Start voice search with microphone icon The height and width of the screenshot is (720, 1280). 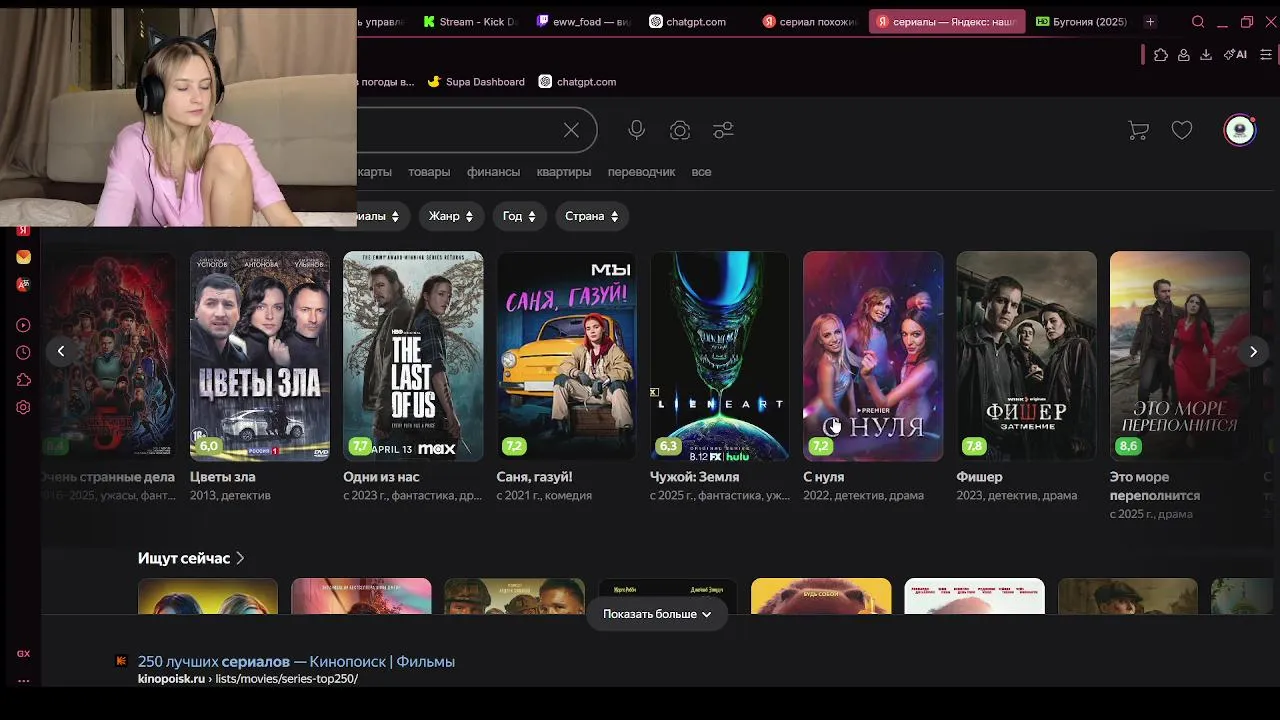pos(636,130)
